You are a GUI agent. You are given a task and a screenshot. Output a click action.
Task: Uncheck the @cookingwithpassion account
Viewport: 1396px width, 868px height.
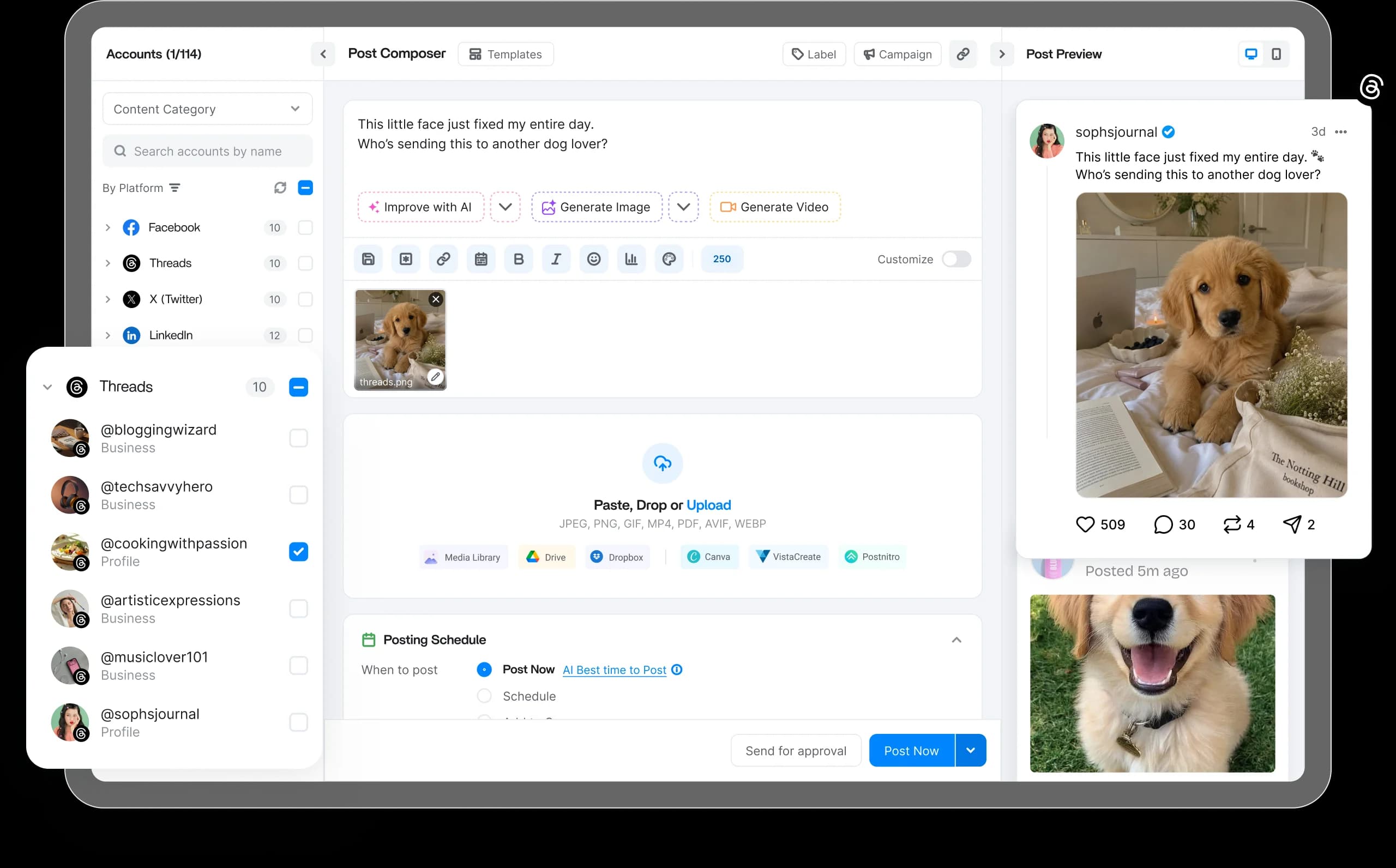pos(298,552)
